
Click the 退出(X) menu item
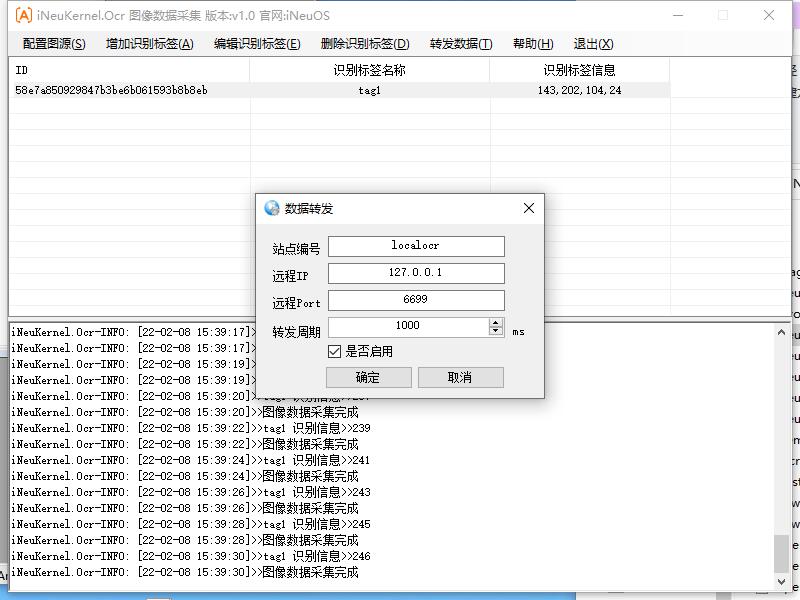pos(593,44)
